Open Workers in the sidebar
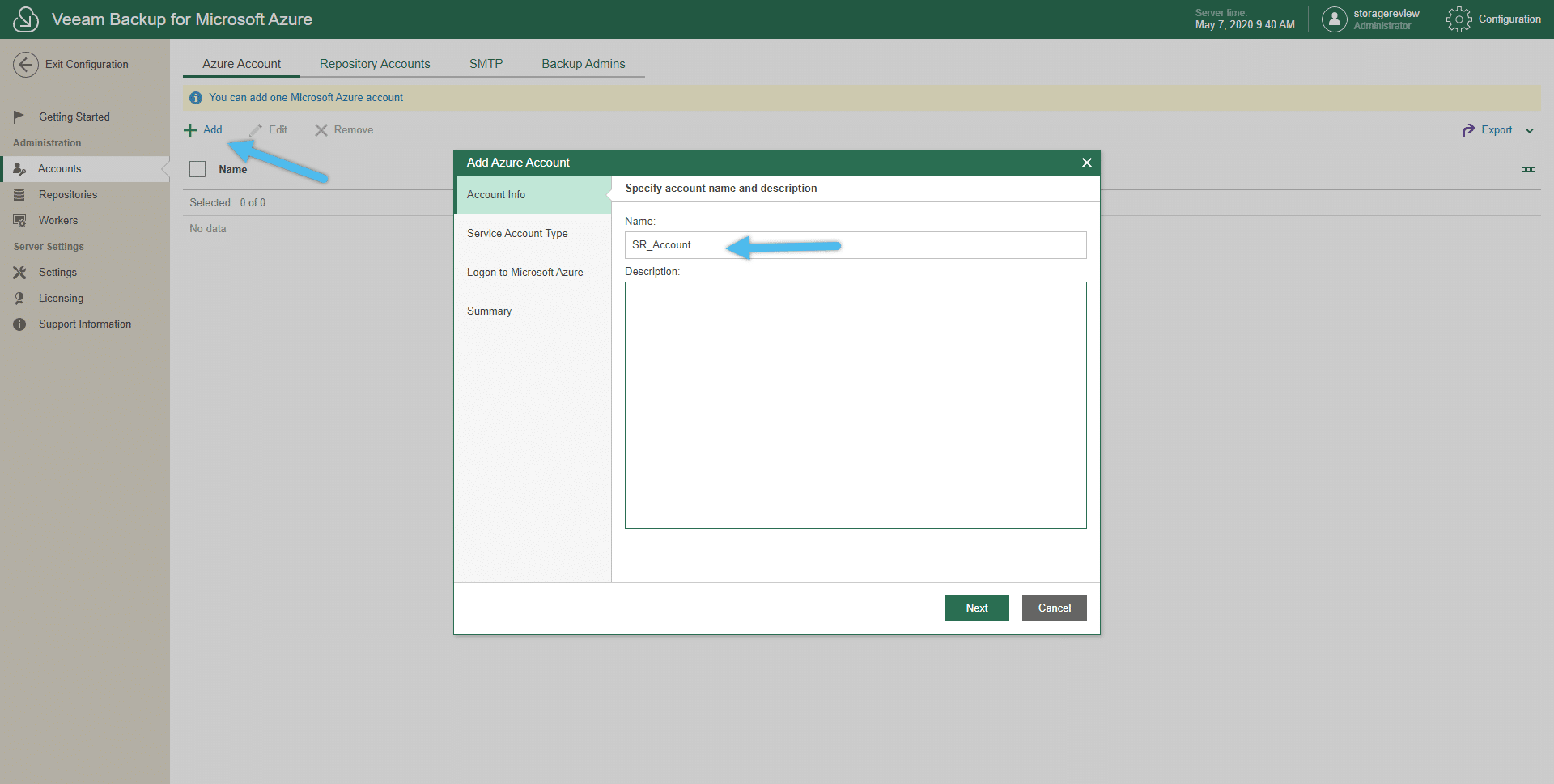1554x784 pixels. pyautogui.click(x=85, y=221)
